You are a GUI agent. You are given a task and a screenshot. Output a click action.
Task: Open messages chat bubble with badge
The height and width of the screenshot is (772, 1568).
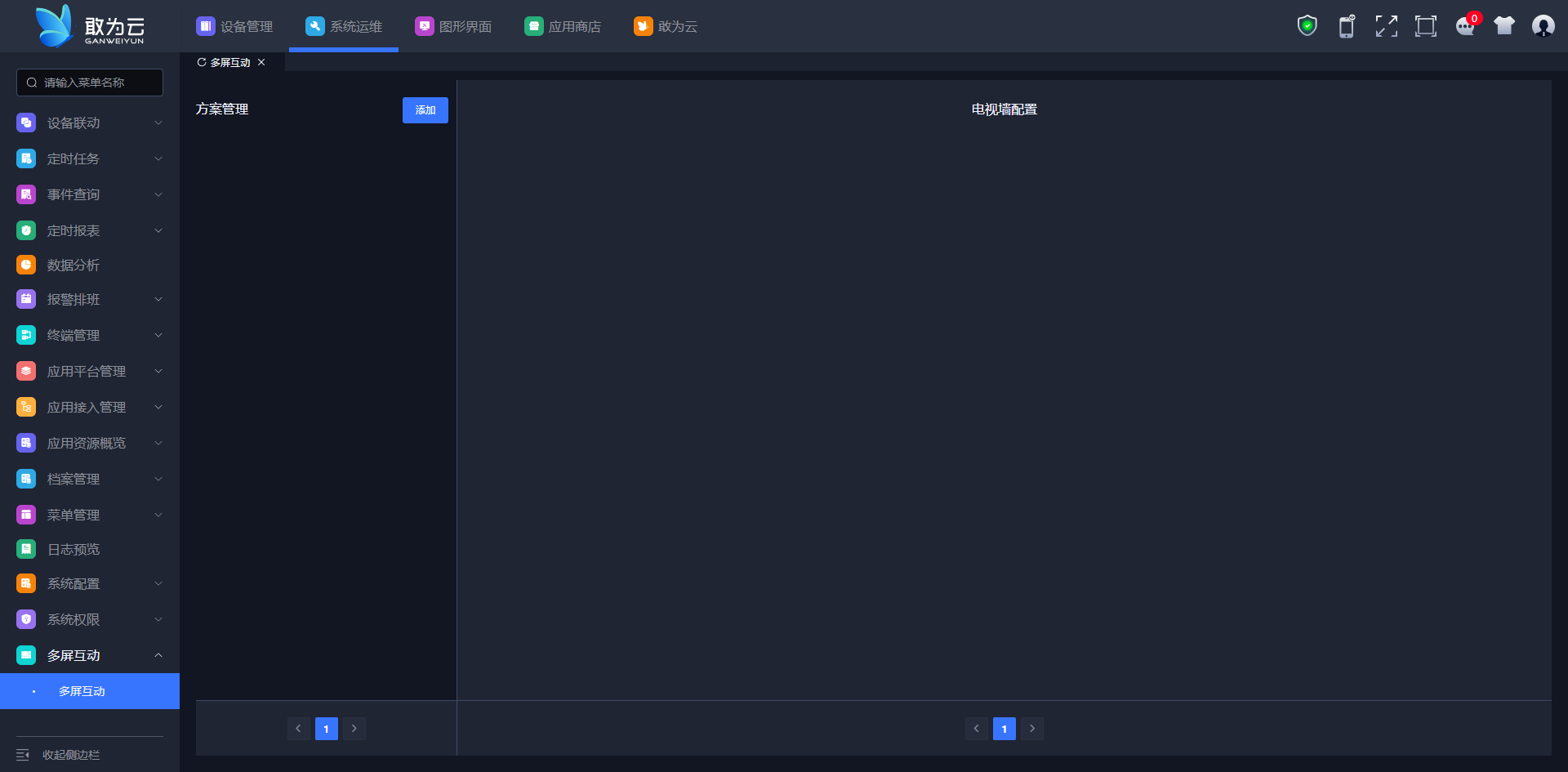click(x=1467, y=25)
